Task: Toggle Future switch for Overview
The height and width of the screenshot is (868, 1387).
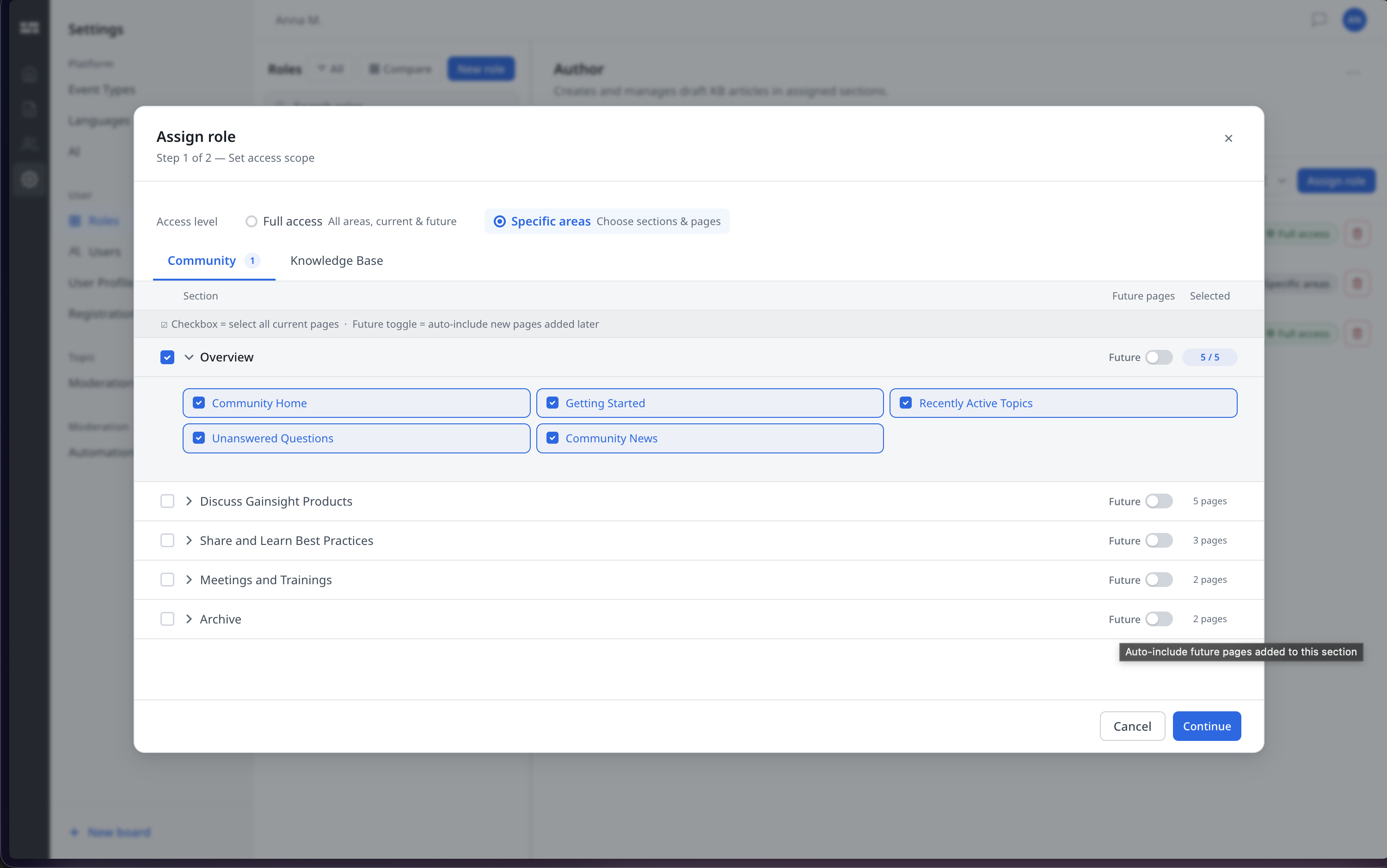Action: coord(1159,357)
